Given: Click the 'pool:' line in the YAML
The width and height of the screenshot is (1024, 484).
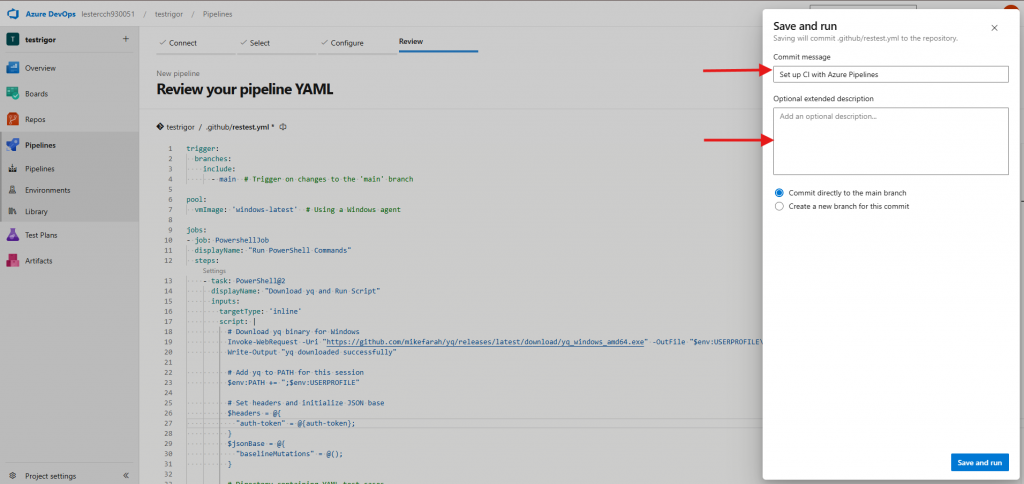Looking at the screenshot, I should coord(196,199).
